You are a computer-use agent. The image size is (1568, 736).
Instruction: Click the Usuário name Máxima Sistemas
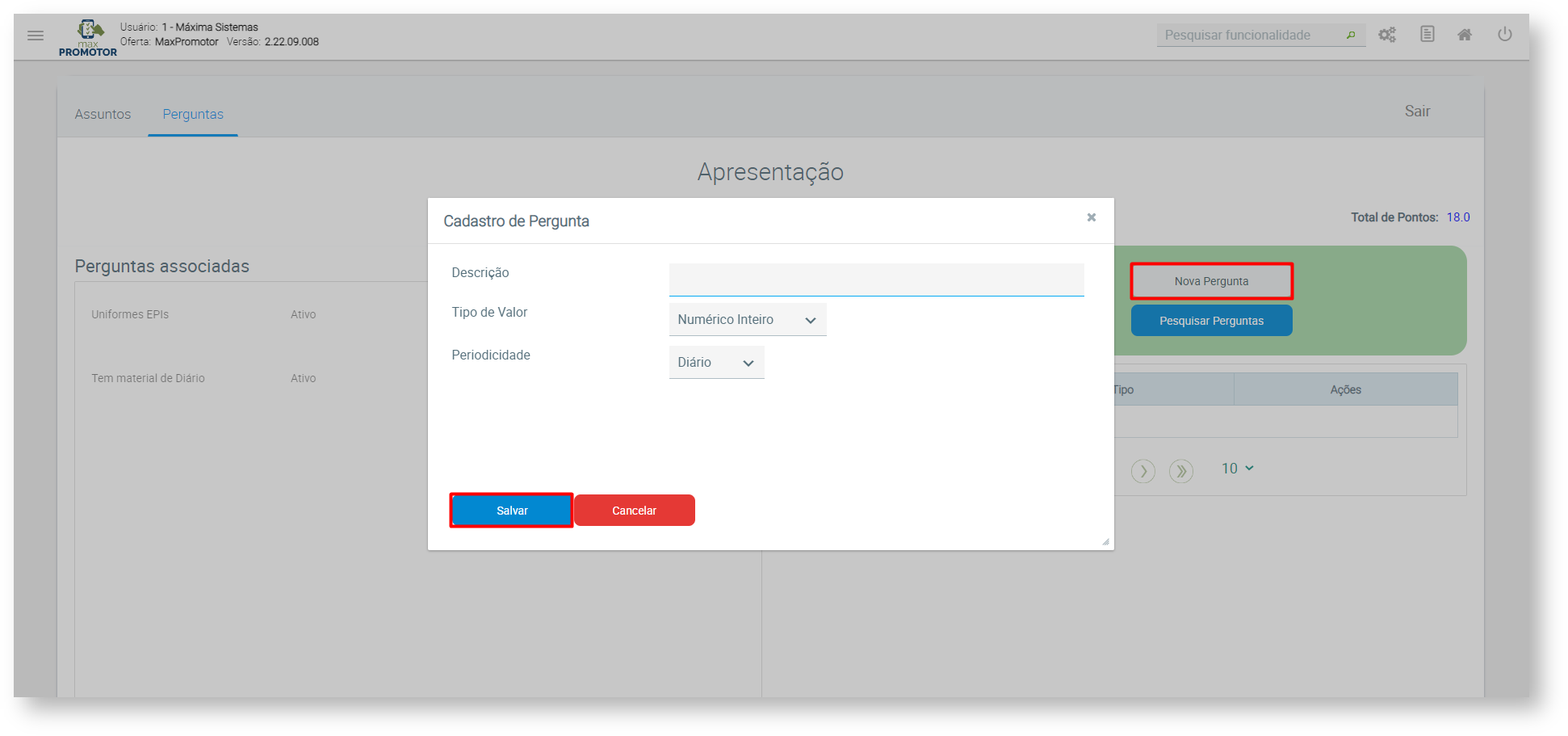click(x=217, y=27)
